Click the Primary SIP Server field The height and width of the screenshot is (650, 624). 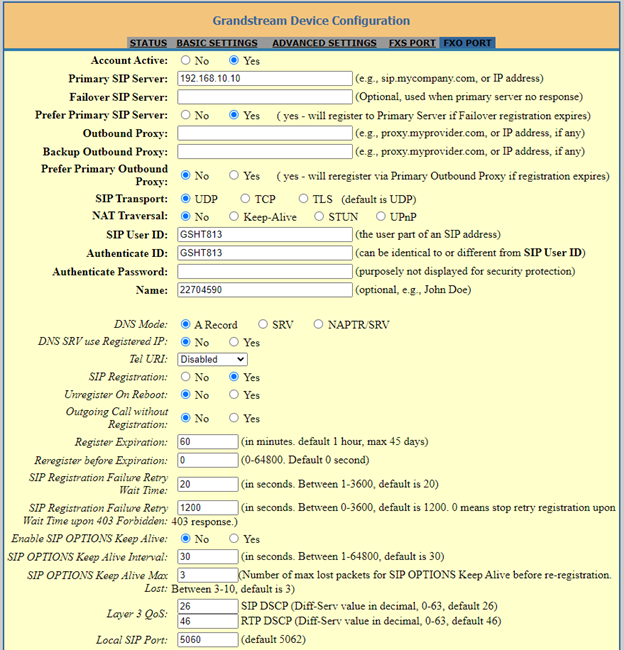point(265,79)
